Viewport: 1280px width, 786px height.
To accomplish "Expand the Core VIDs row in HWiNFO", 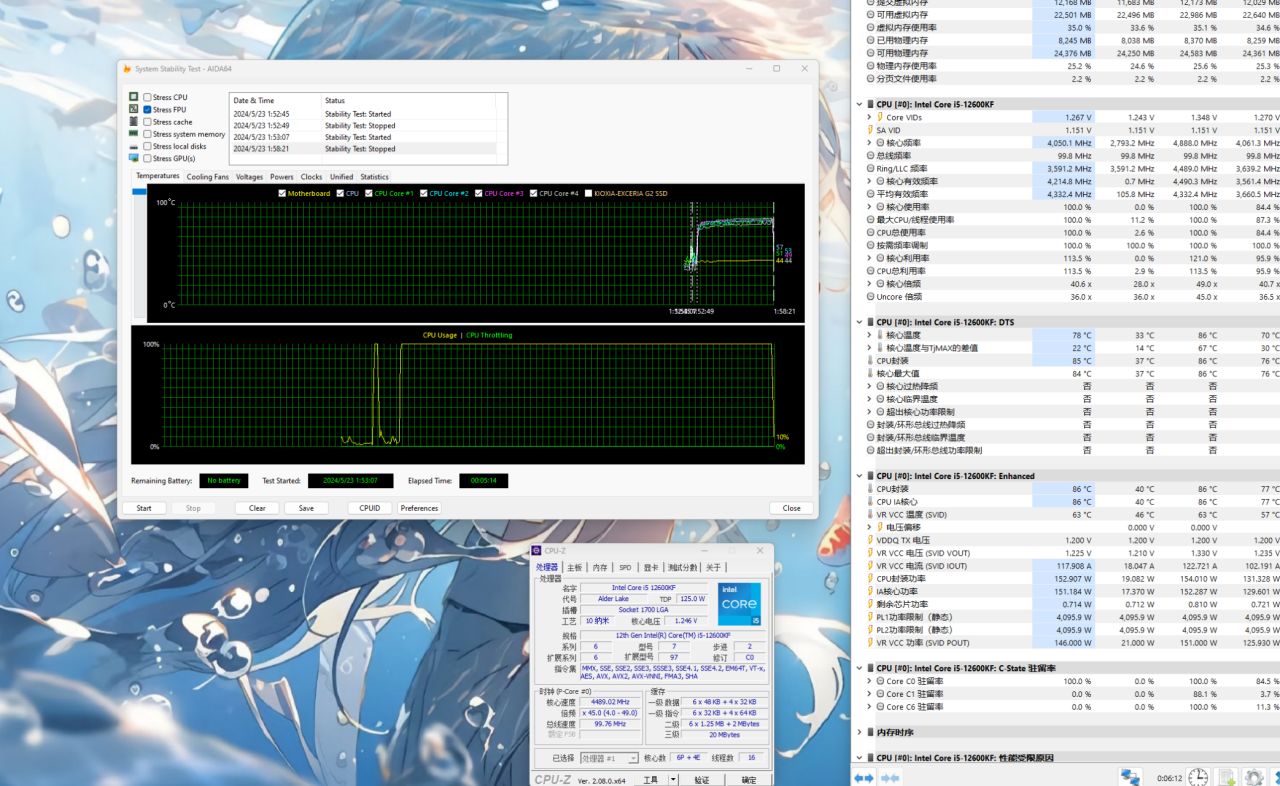I will click(869, 117).
